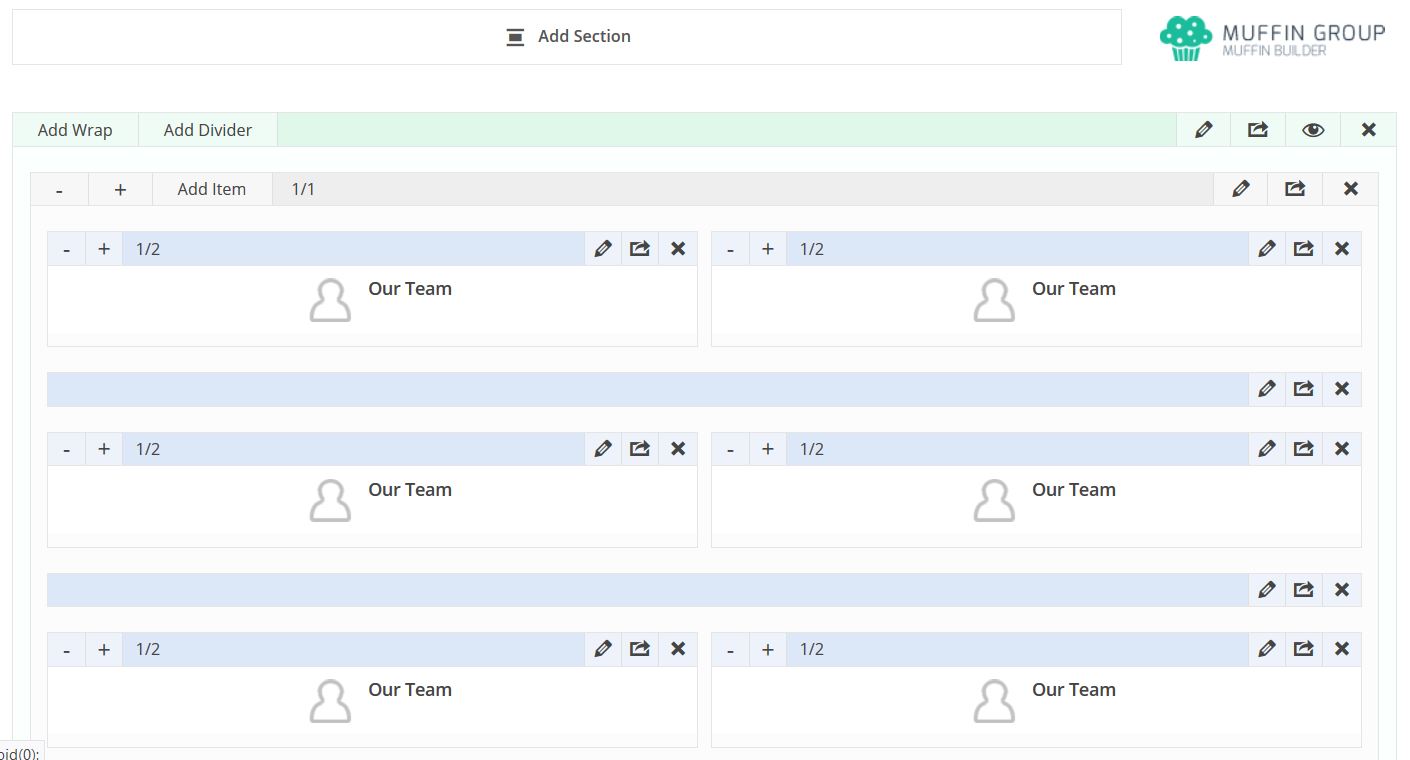Increase the 1/1 wrap size with plus
Image resolution: width=1410 pixels, height=760 pixels.
click(x=120, y=189)
